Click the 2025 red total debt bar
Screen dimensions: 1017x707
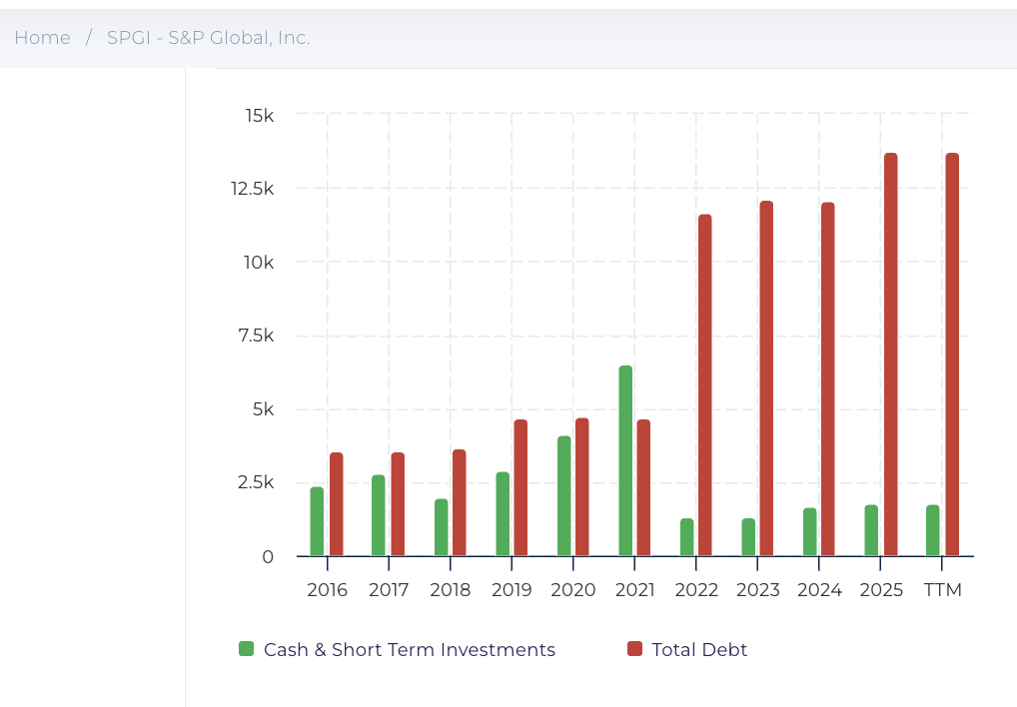pos(890,355)
